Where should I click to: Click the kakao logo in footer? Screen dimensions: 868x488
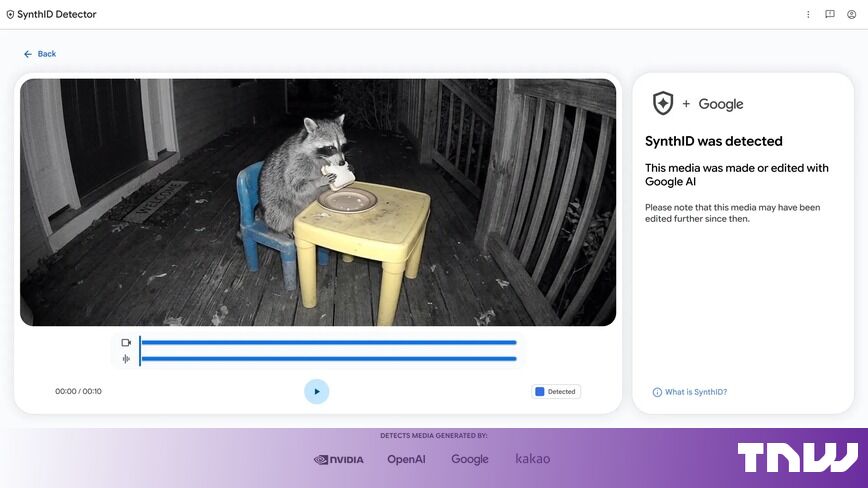(533, 459)
